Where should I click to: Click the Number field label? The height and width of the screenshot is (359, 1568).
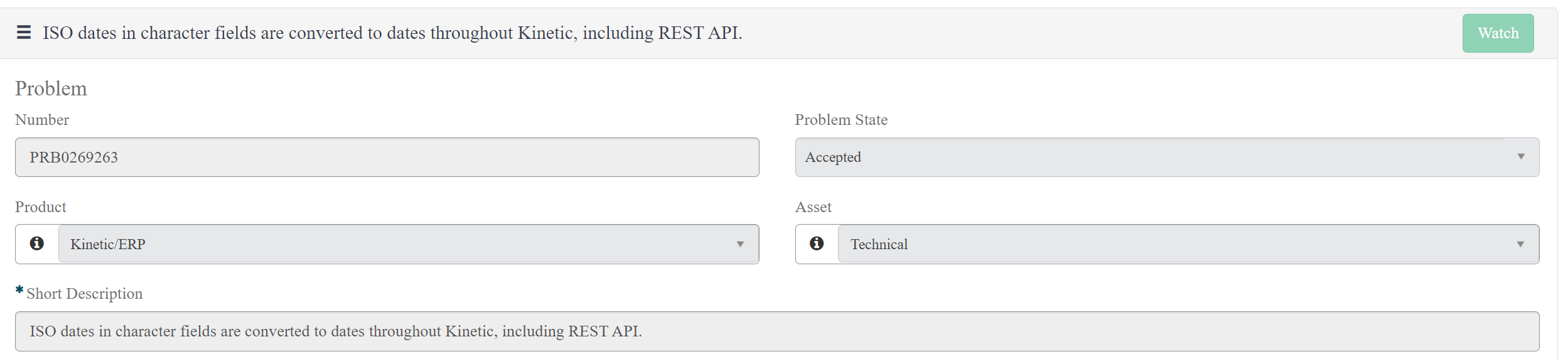coord(42,120)
